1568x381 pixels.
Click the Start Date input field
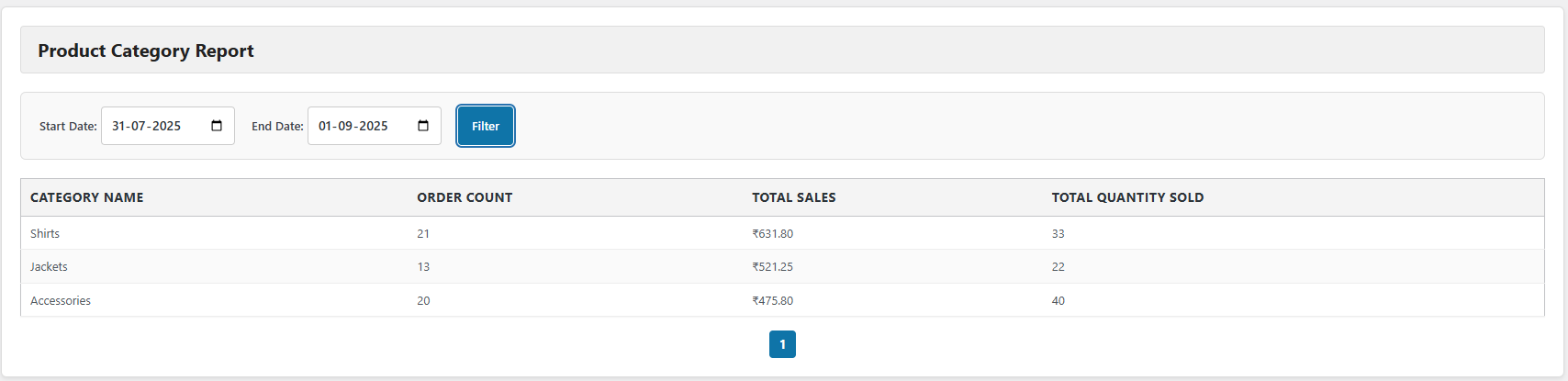[x=168, y=126]
